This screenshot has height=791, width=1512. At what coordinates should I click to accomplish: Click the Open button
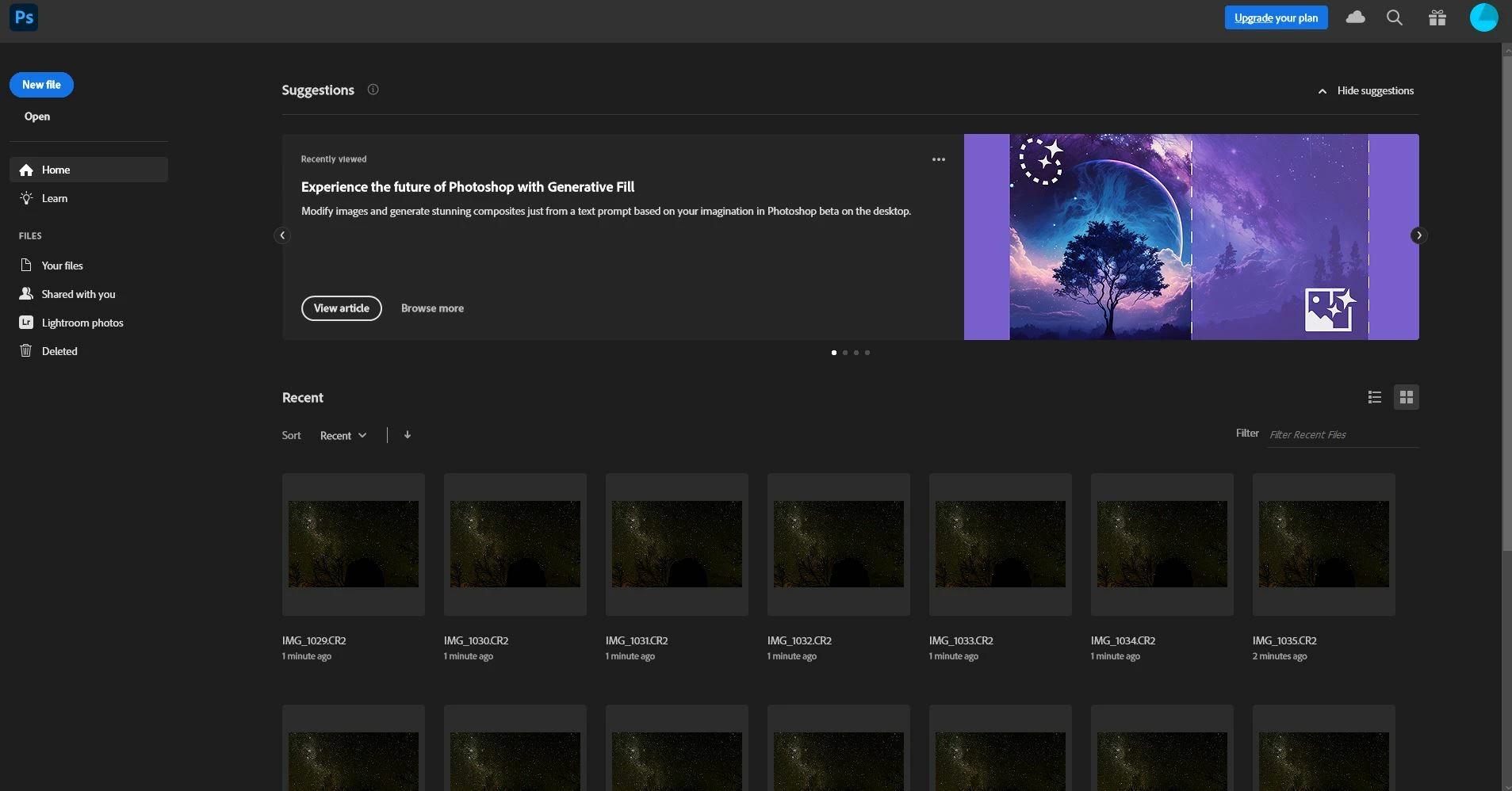tap(37, 117)
